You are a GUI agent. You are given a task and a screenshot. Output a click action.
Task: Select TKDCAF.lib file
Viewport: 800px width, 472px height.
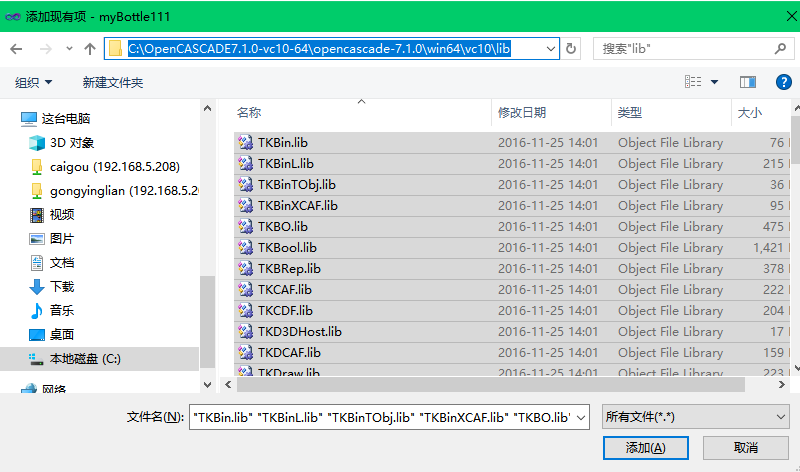512,353
